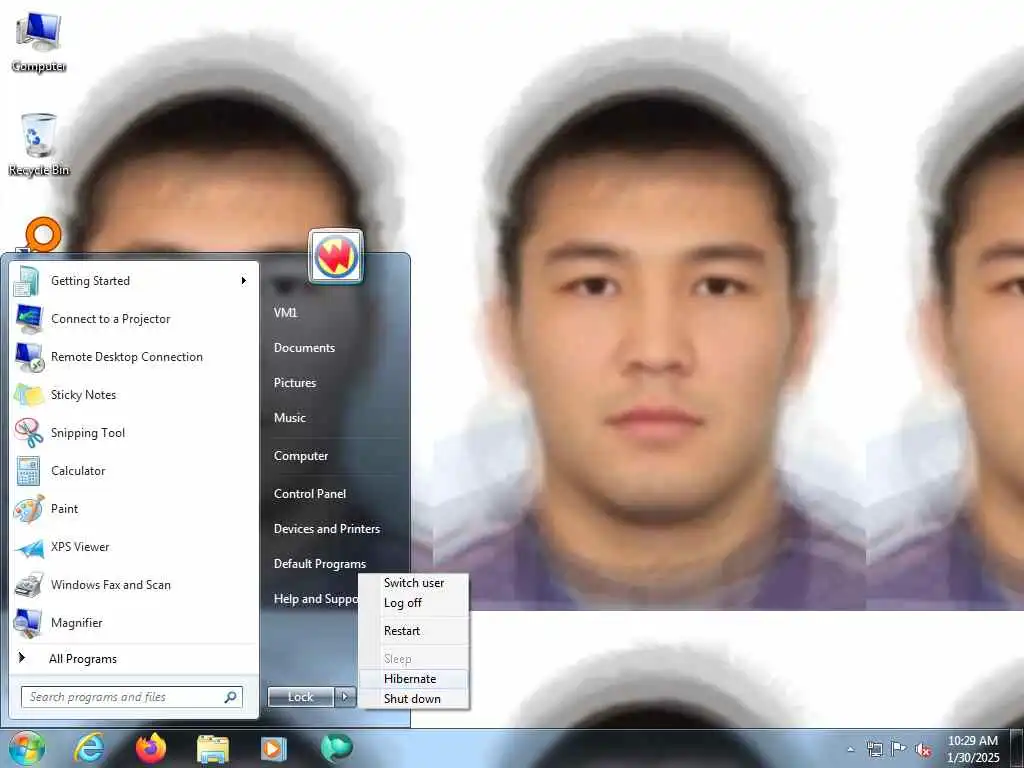Click the Action Center flag icon
The image size is (1024, 768).
pos(899,749)
